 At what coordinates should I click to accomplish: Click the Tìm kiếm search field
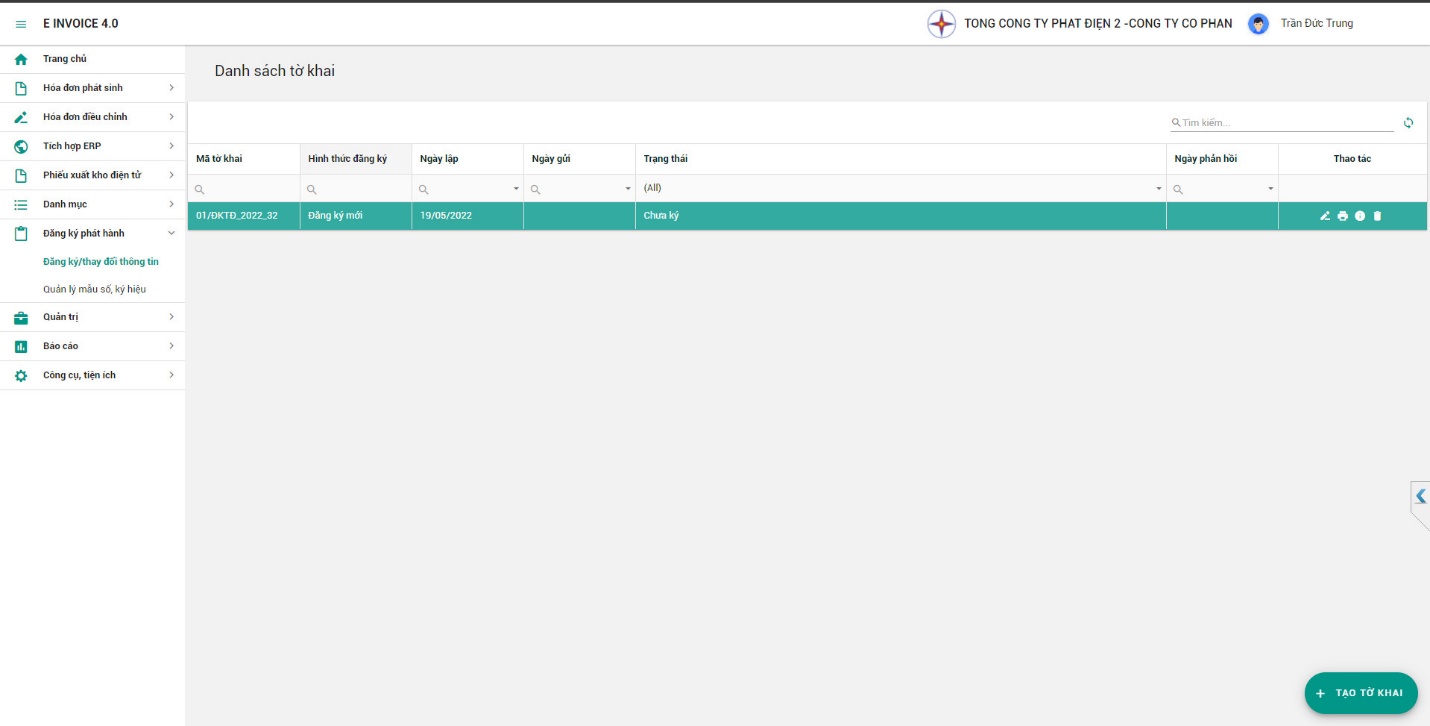click(1282, 123)
